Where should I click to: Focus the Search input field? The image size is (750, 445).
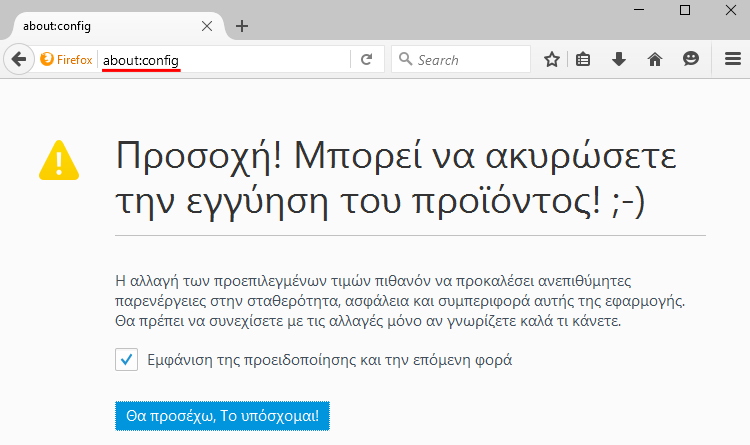pos(461,59)
